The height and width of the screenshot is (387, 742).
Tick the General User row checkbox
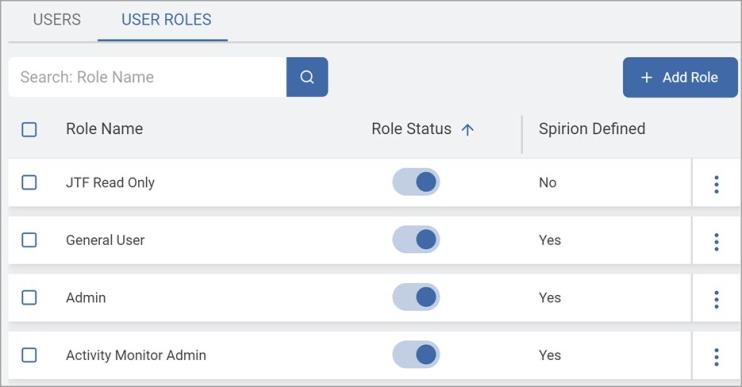(29, 240)
